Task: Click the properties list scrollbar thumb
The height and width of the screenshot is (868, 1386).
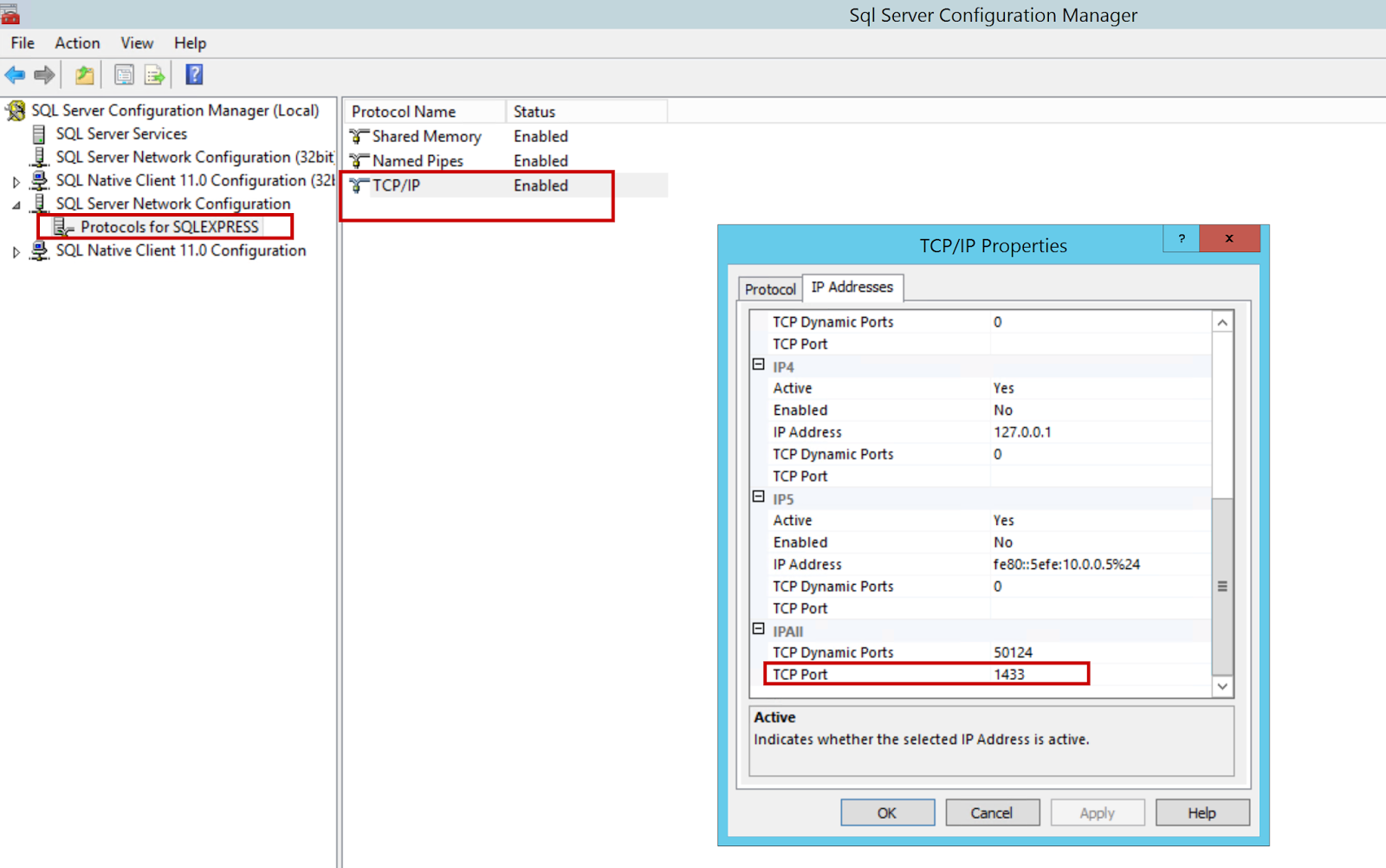Action: pyautogui.click(x=1222, y=586)
